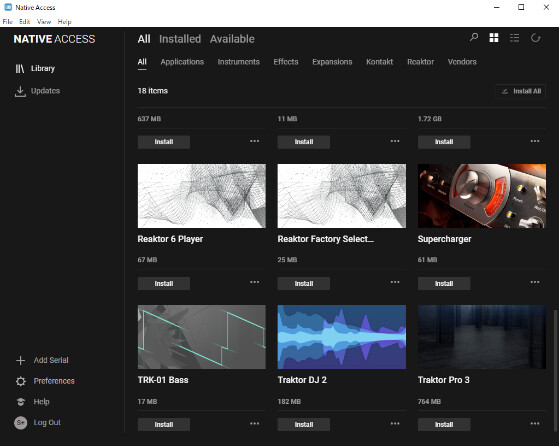Click the NATIVE ACCESS logo
The height and width of the screenshot is (446, 559).
coord(54,39)
